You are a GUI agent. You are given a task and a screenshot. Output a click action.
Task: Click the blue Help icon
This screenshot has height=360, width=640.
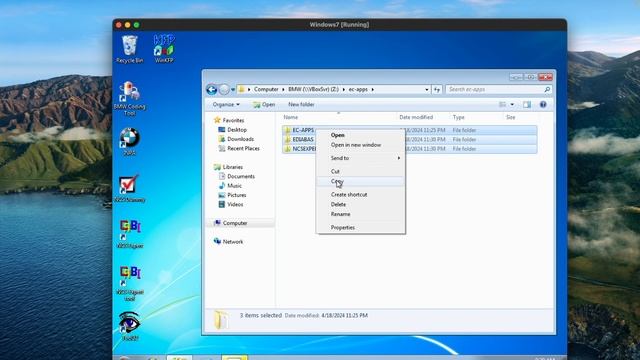(543, 104)
